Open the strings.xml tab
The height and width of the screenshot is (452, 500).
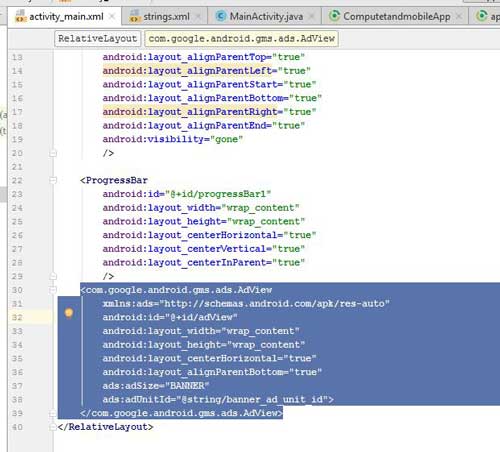166,16
